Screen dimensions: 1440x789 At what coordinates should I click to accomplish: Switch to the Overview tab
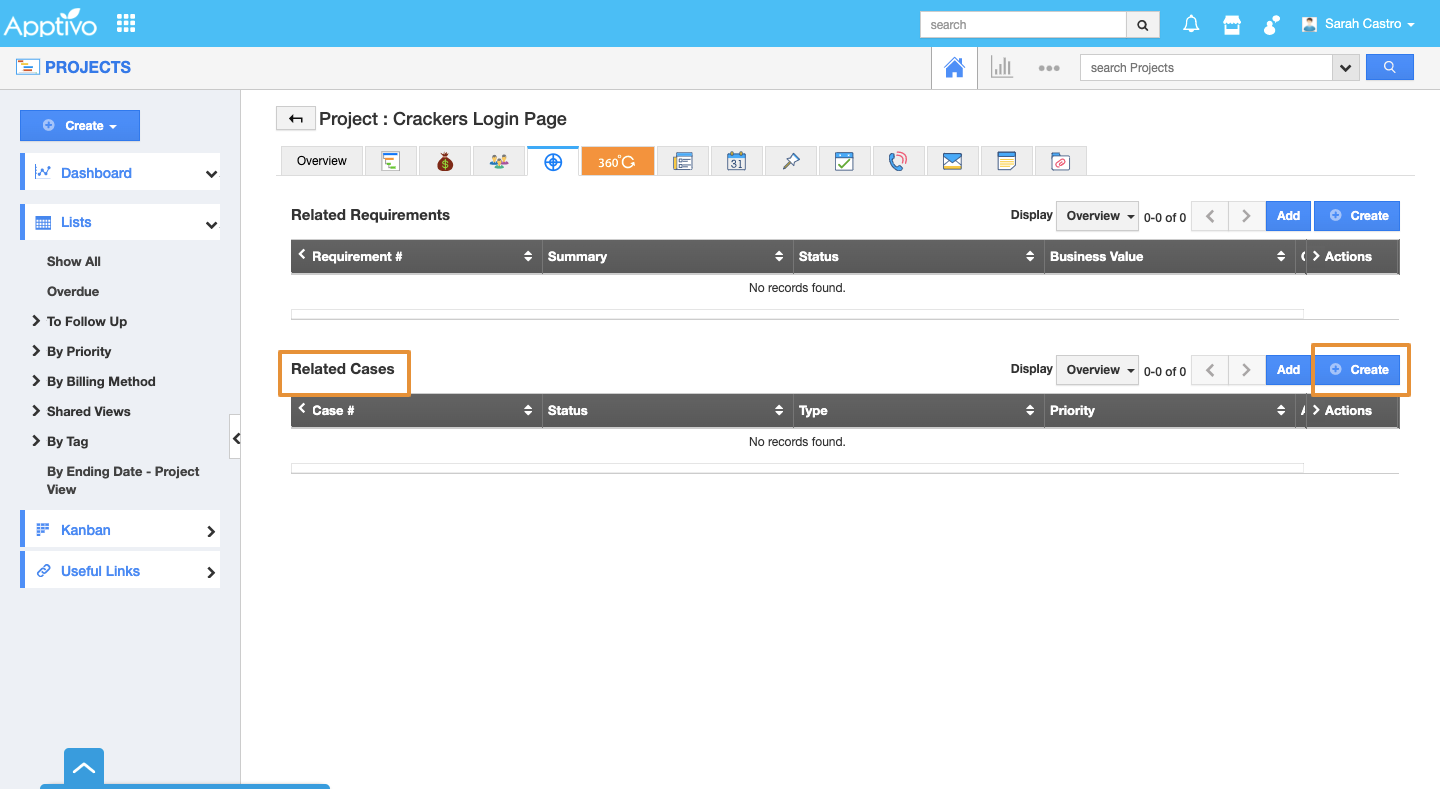(322, 161)
